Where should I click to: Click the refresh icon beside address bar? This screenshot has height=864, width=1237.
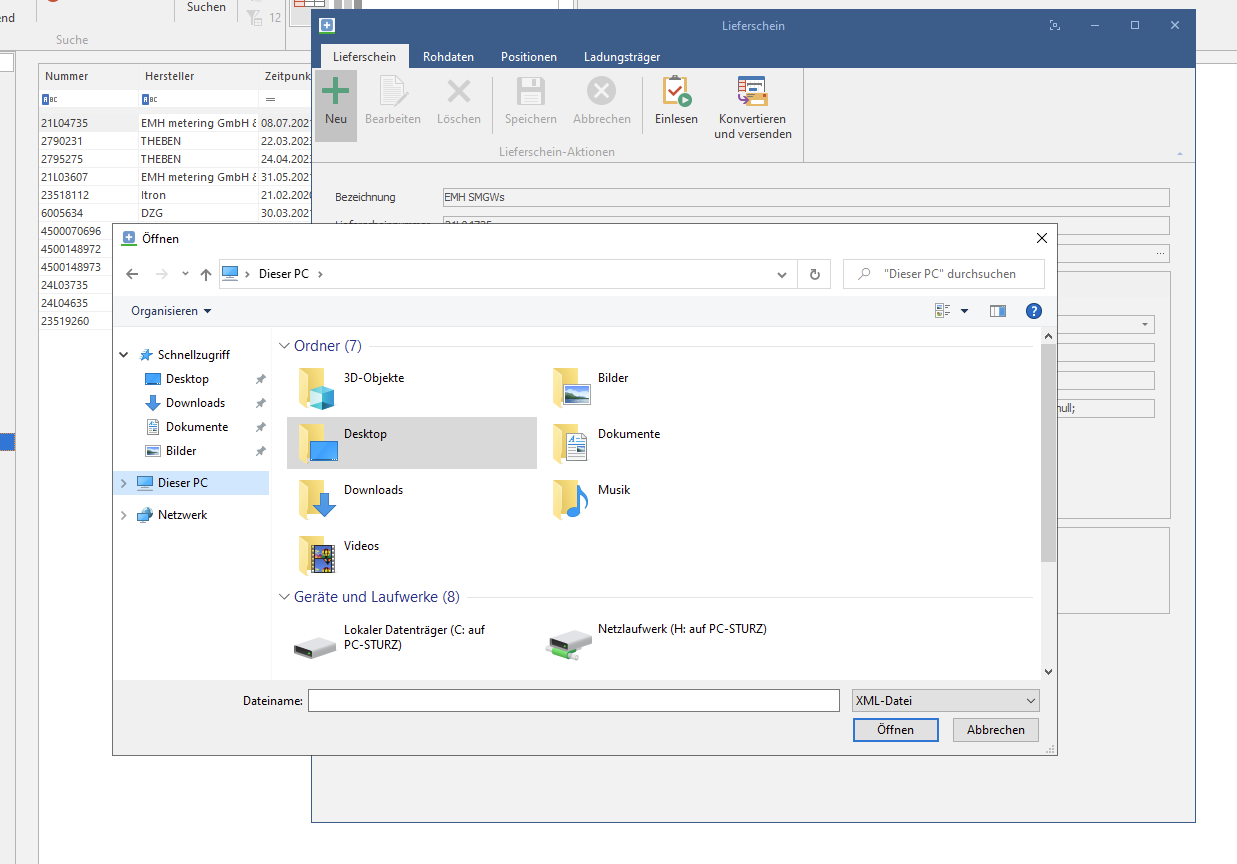(x=814, y=274)
